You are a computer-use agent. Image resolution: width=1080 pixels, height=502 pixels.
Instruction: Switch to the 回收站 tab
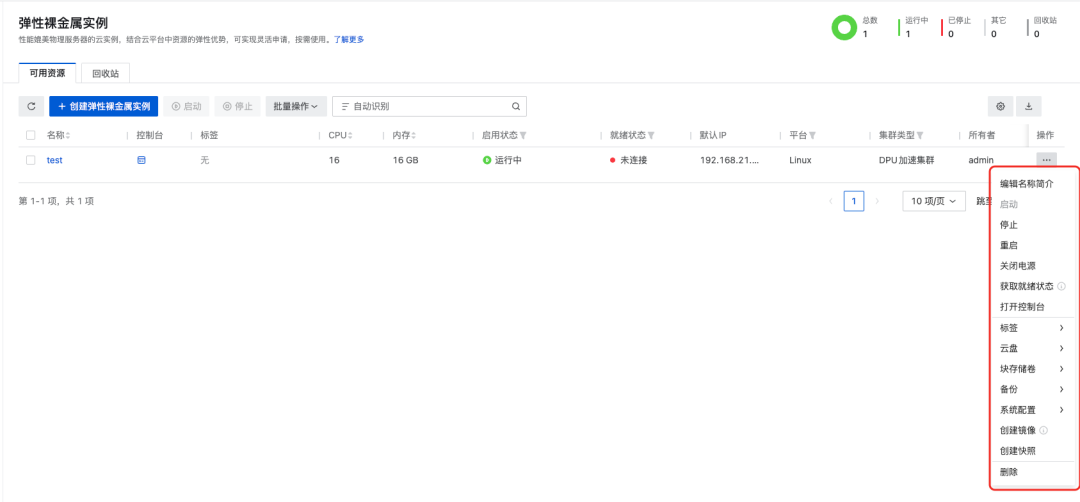(x=105, y=73)
